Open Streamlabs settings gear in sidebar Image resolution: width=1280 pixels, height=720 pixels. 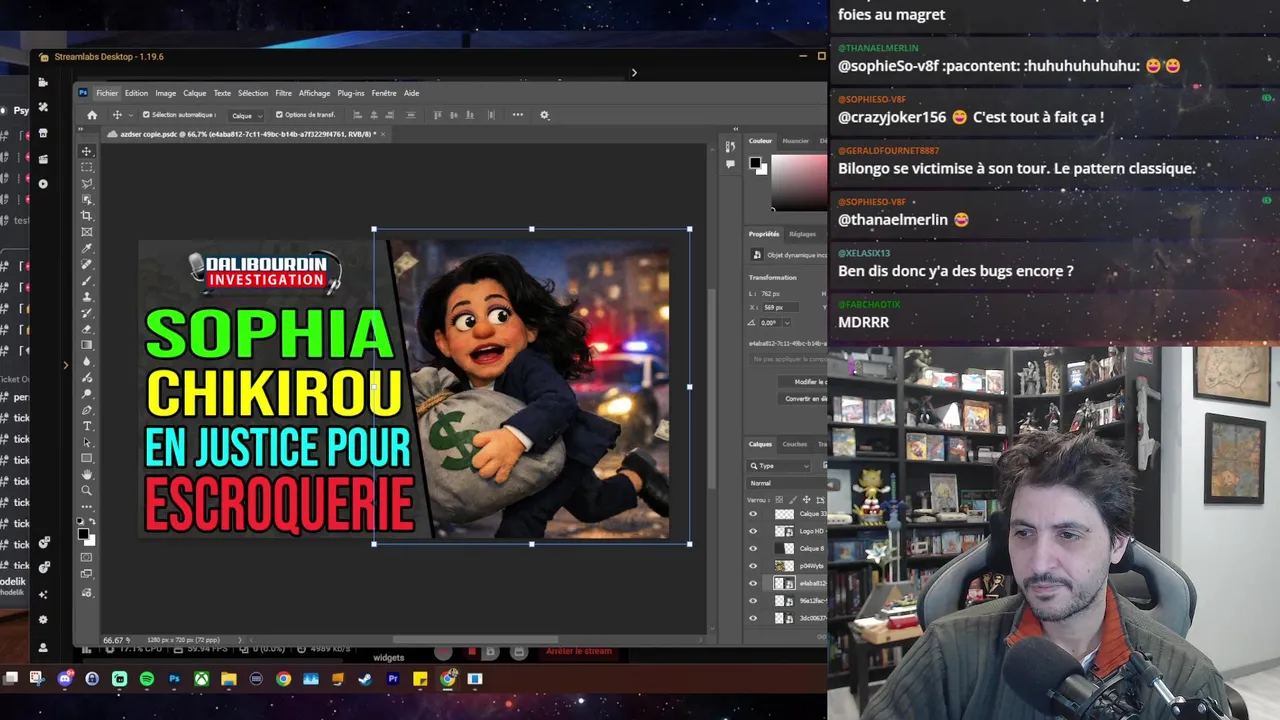(43, 619)
